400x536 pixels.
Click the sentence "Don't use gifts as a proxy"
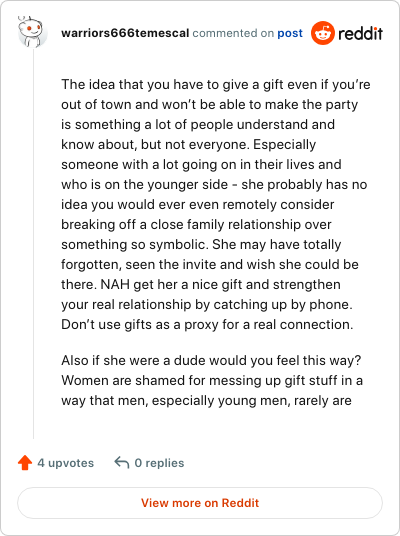(x=207, y=324)
